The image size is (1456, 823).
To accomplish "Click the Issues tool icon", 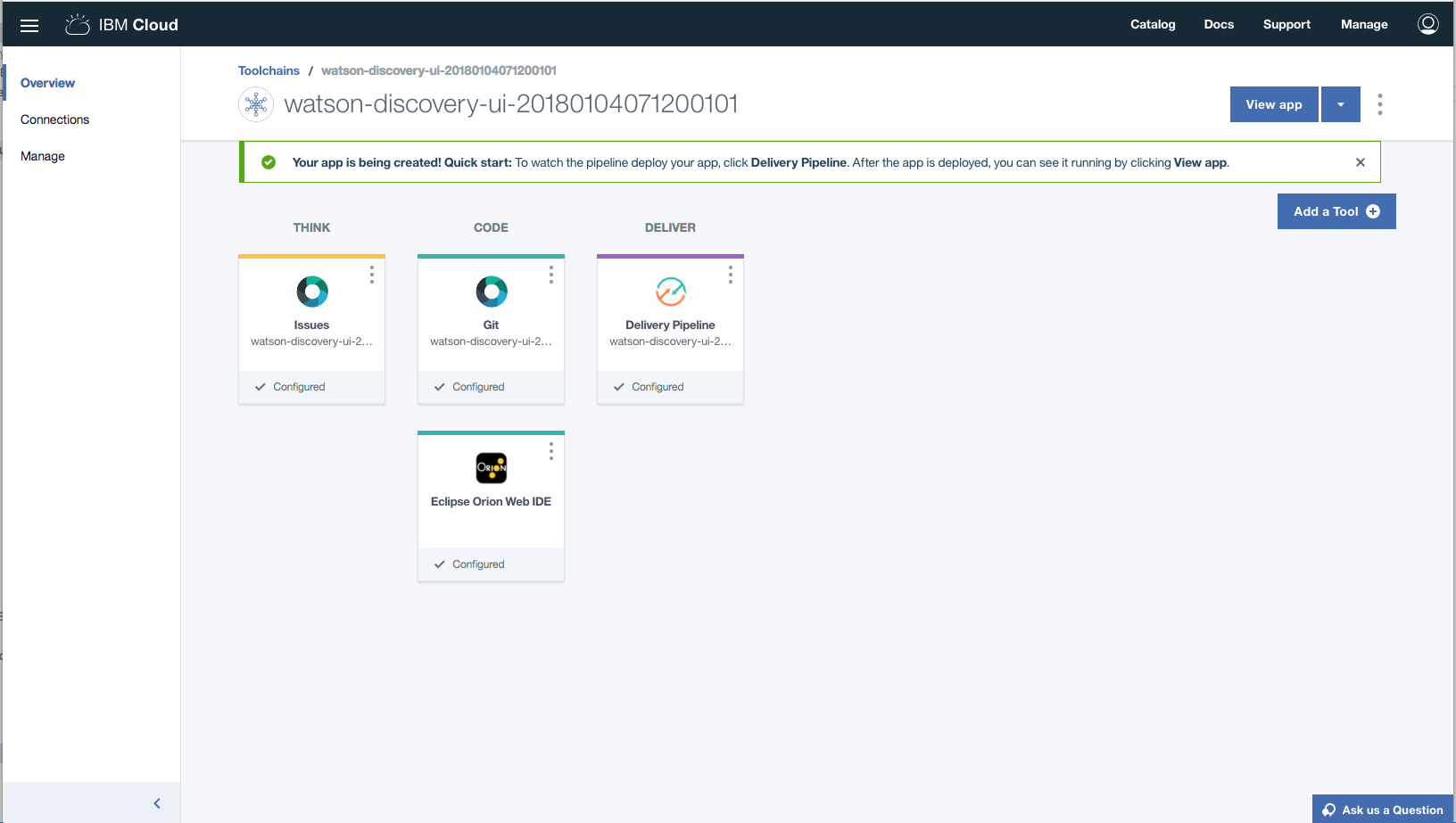I will click(x=312, y=292).
